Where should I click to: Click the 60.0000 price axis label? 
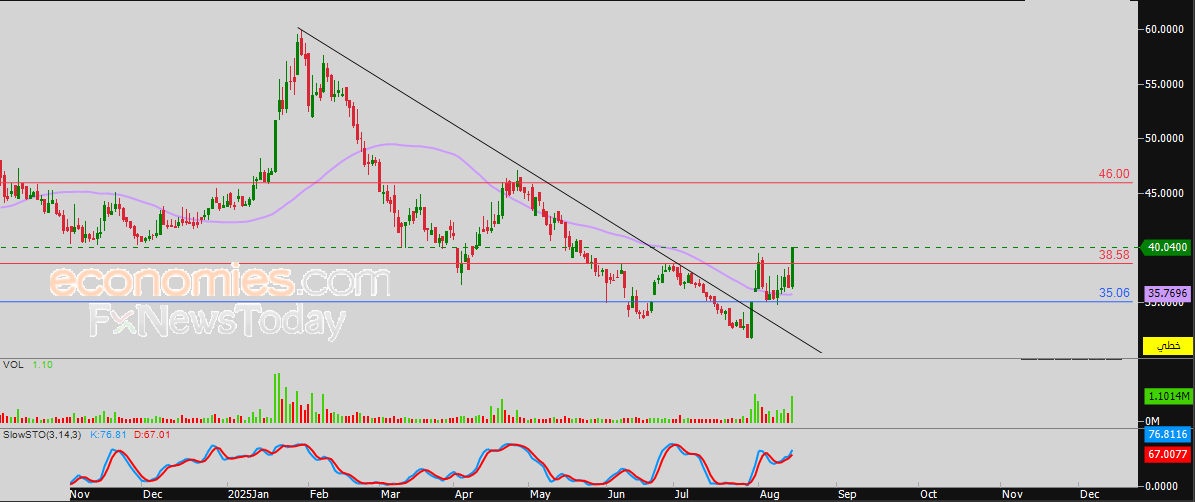(x=1165, y=29)
